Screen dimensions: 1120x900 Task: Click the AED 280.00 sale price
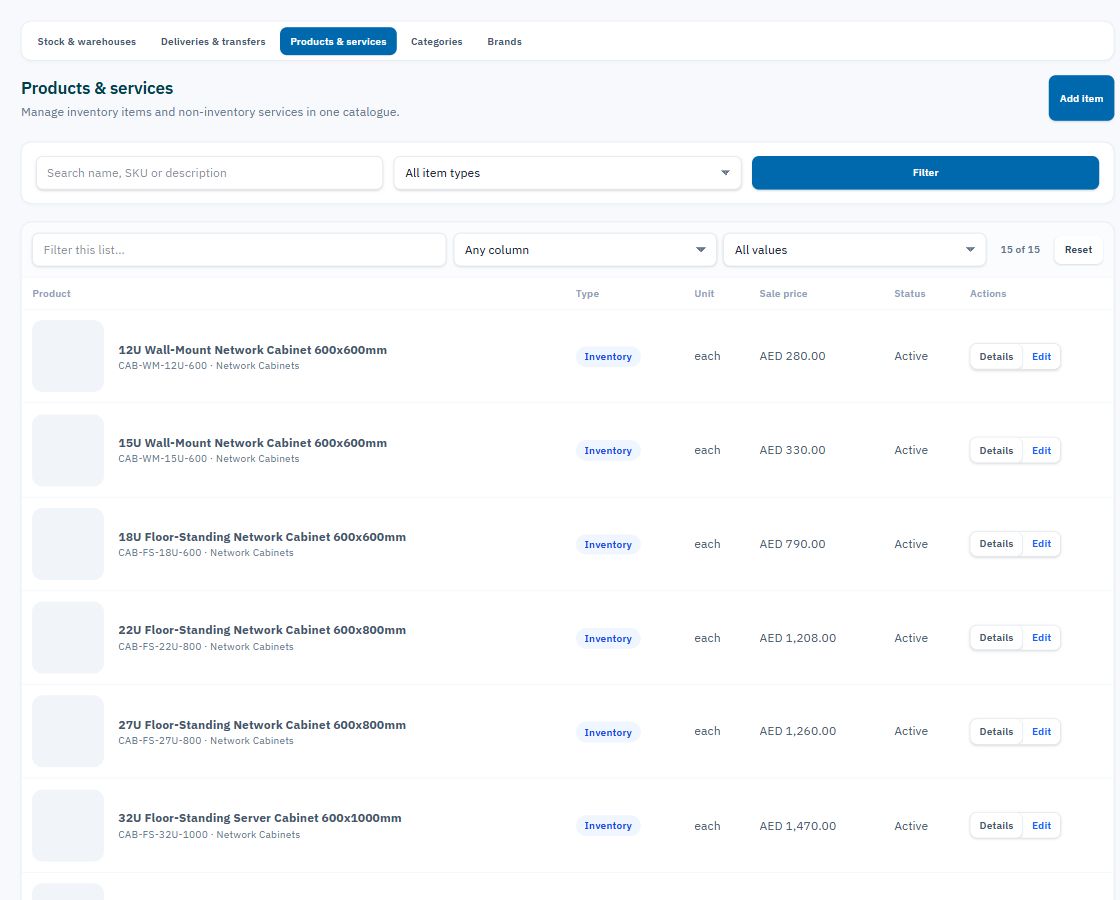click(792, 356)
